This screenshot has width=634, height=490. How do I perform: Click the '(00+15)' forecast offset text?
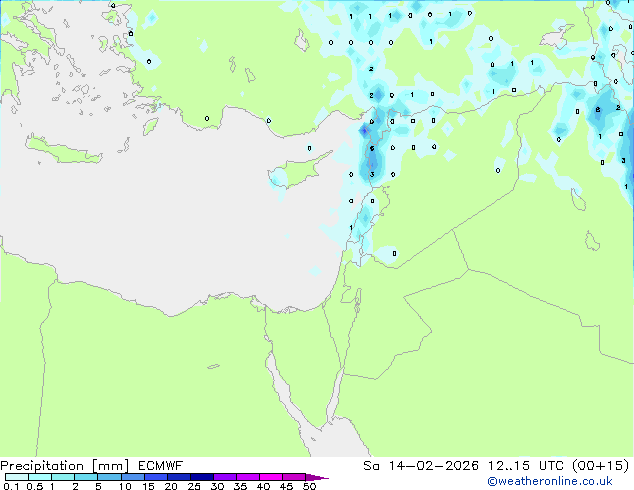point(601,466)
